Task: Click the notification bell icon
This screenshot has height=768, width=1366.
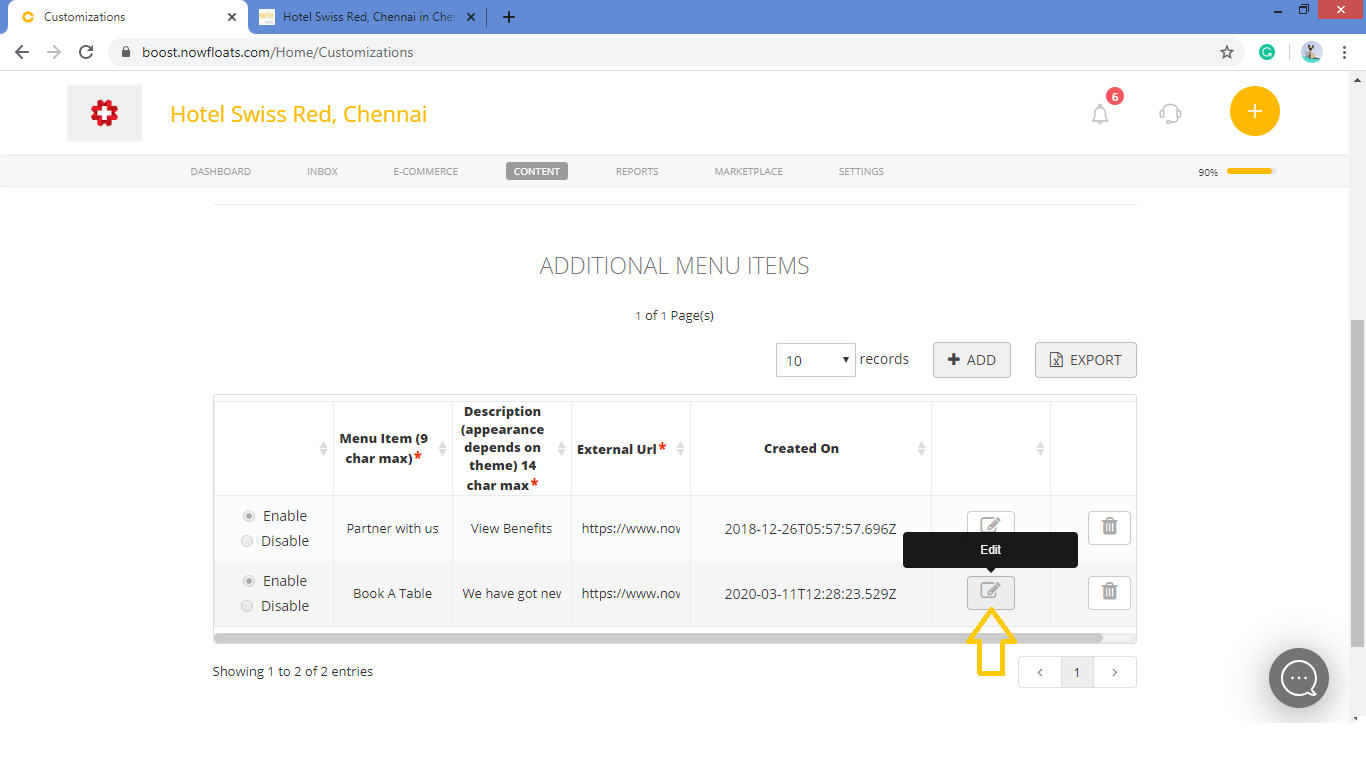Action: coord(1100,114)
